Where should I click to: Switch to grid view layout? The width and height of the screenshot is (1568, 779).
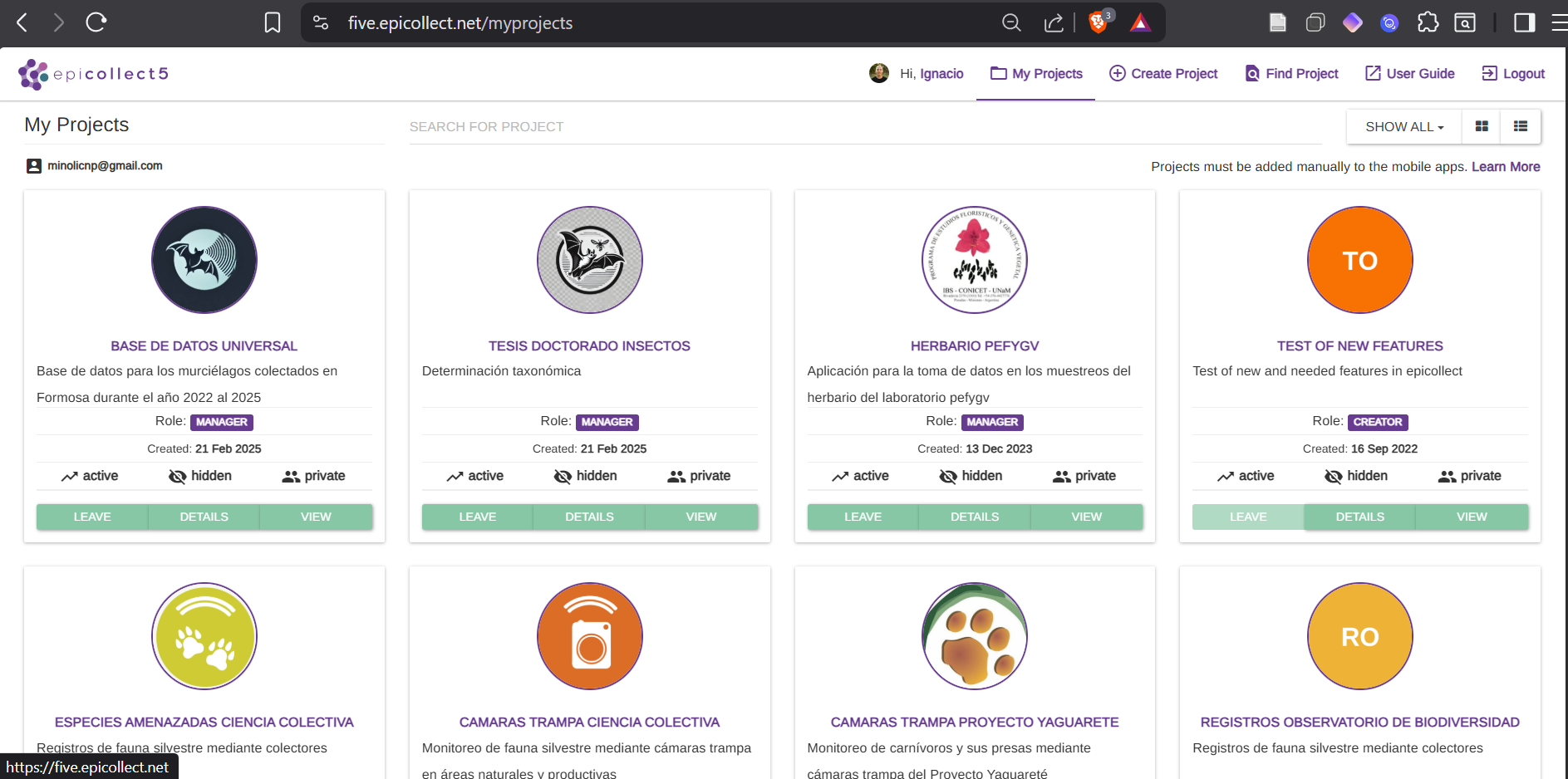pyautogui.click(x=1481, y=126)
